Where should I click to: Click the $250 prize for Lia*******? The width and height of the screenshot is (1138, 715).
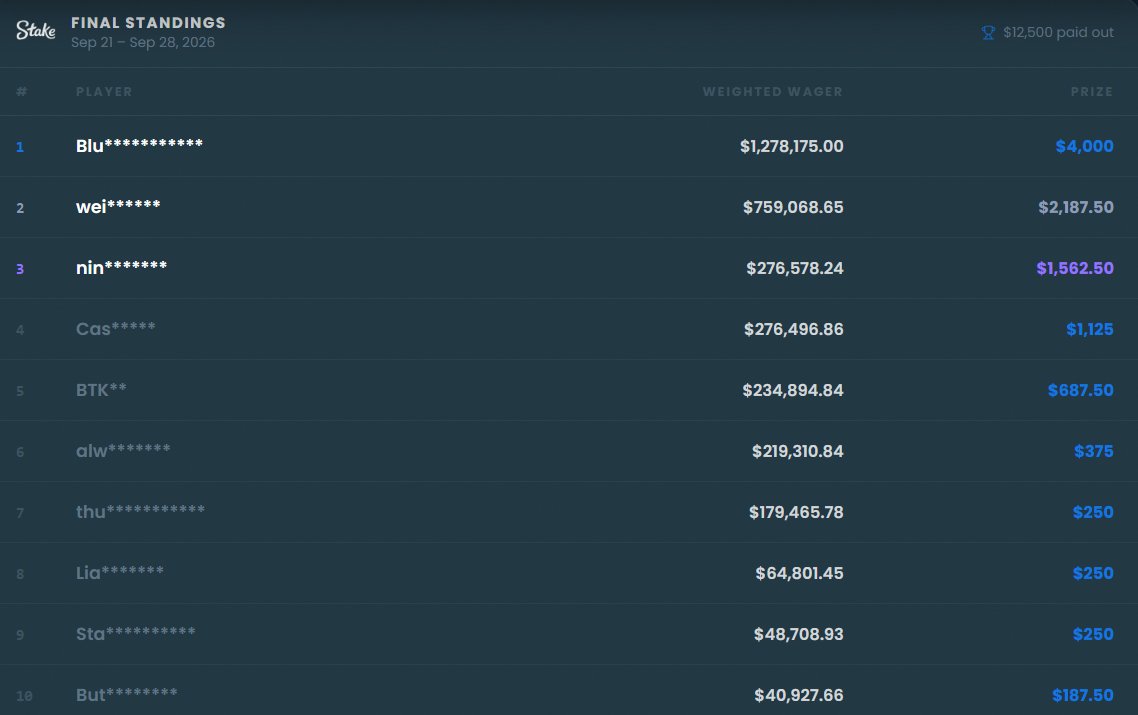(1093, 573)
